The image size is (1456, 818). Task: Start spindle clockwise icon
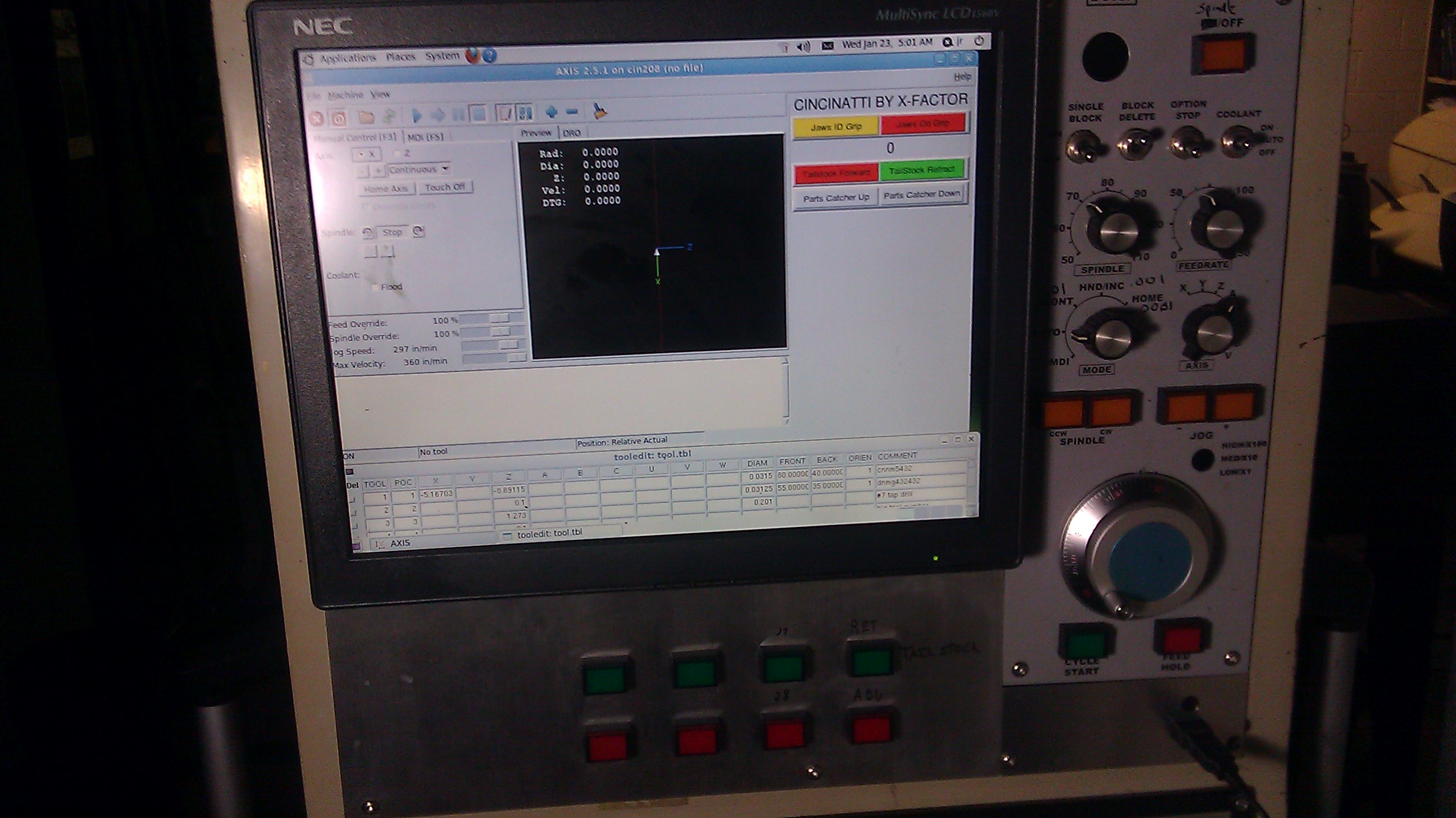(x=418, y=231)
